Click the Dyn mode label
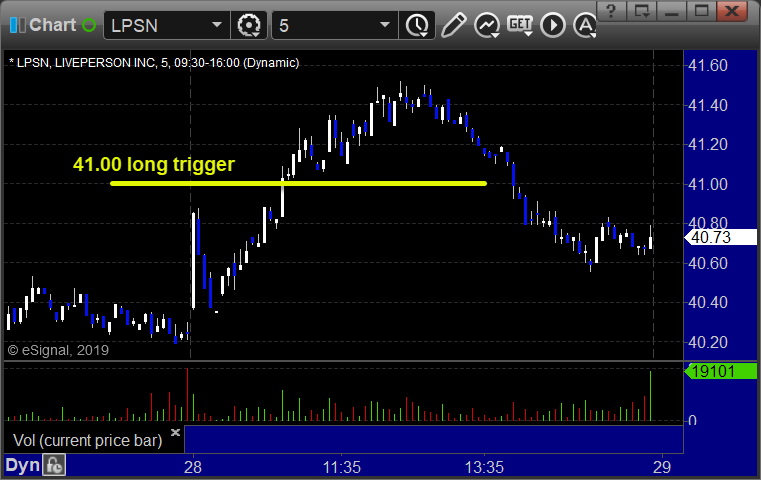 [22, 465]
